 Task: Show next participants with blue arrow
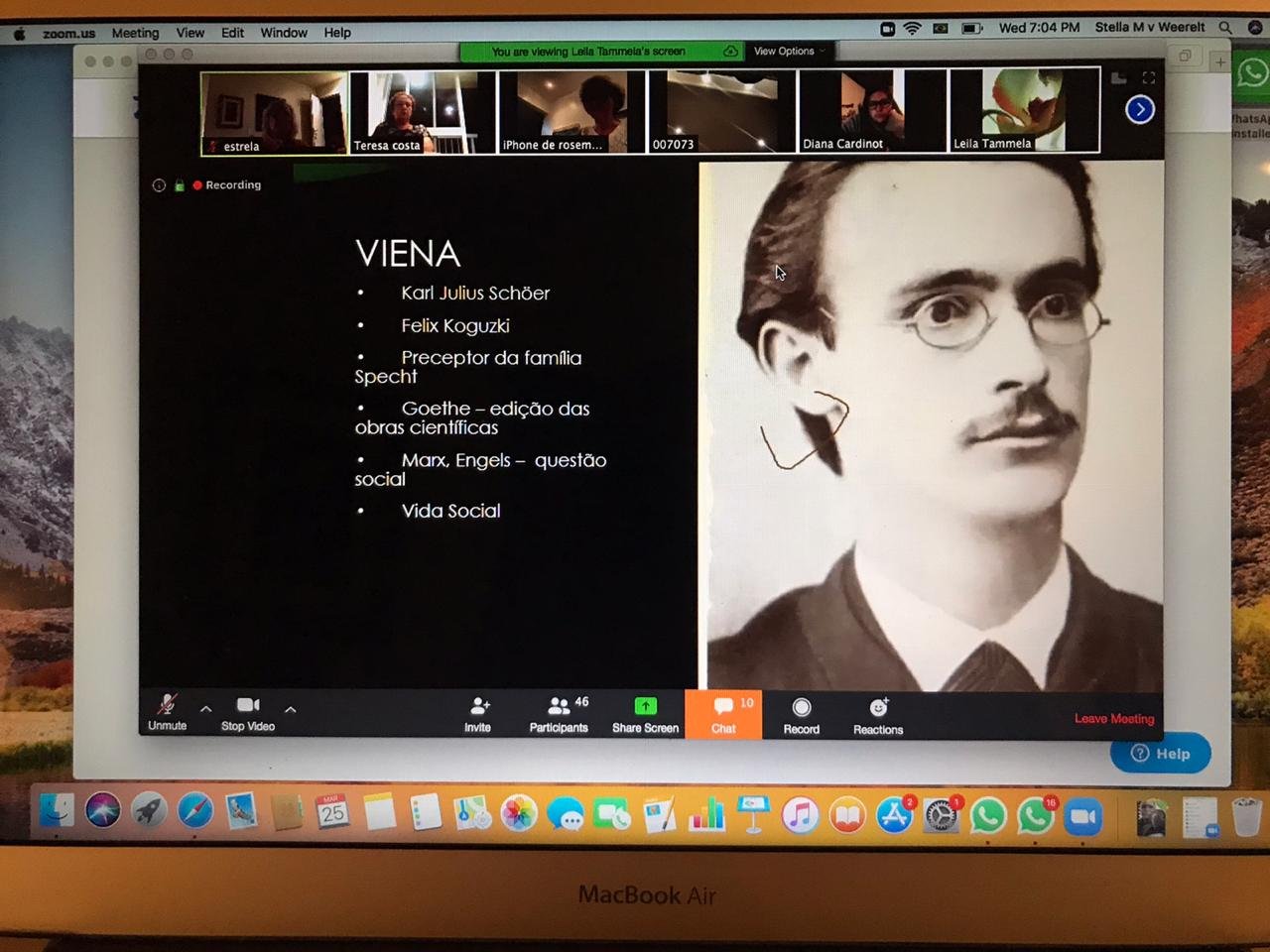(x=1139, y=109)
